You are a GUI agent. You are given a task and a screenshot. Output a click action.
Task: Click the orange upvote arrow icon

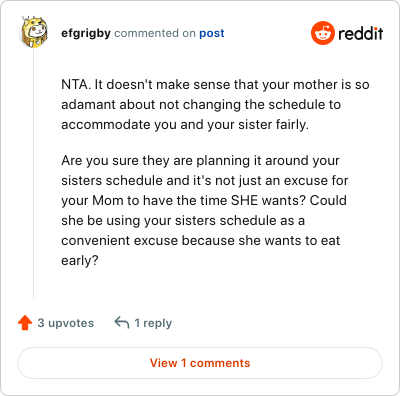pyautogui.click(x=25, y=323)
